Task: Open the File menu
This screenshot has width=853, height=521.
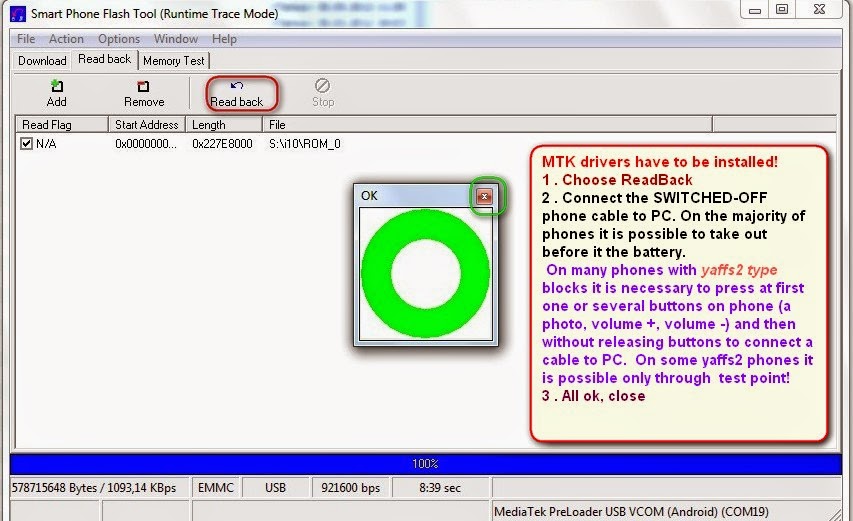Action: pyautogui.click(x=26, y=39)
